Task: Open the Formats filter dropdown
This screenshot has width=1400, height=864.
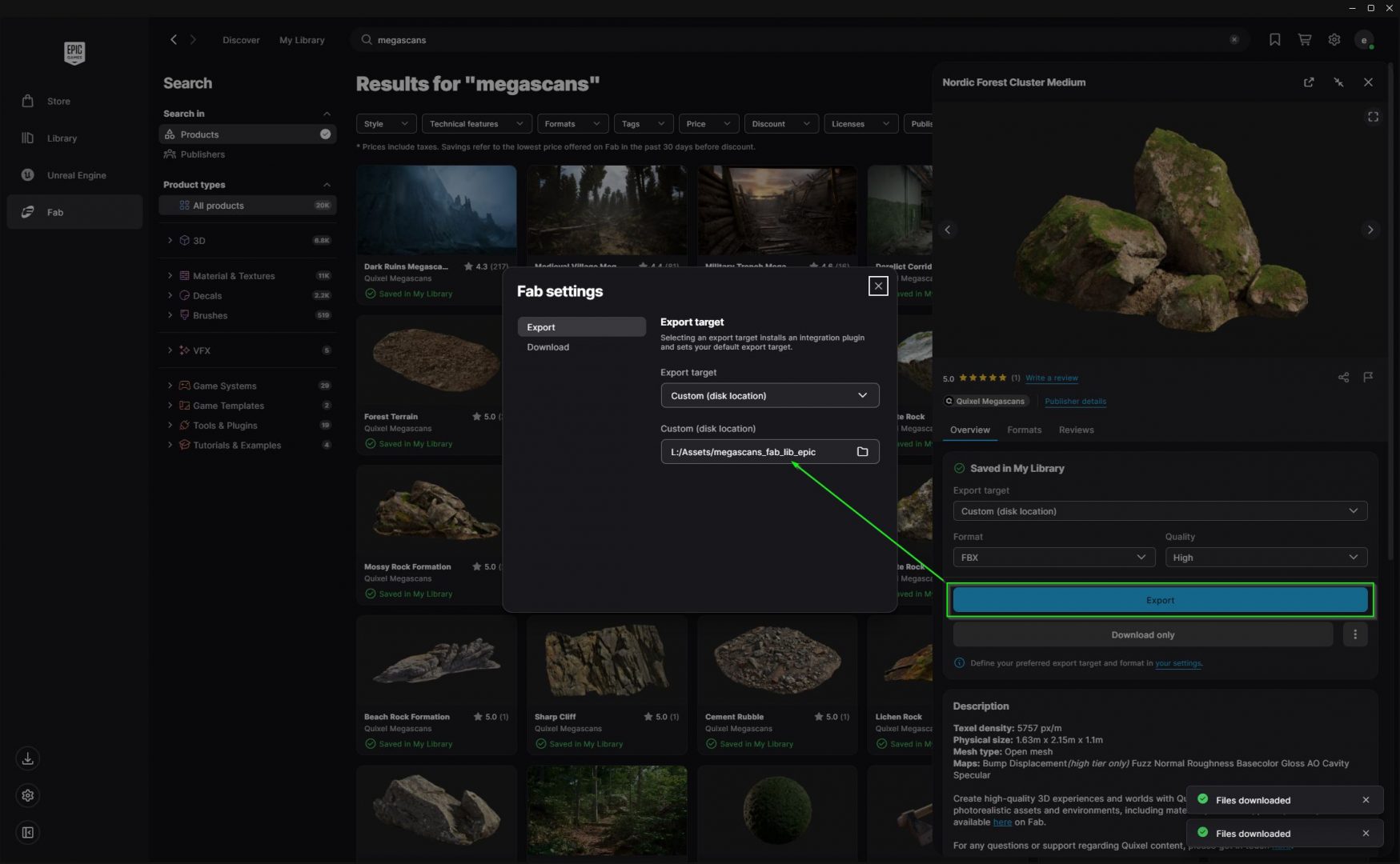Action: pos(572,124)
